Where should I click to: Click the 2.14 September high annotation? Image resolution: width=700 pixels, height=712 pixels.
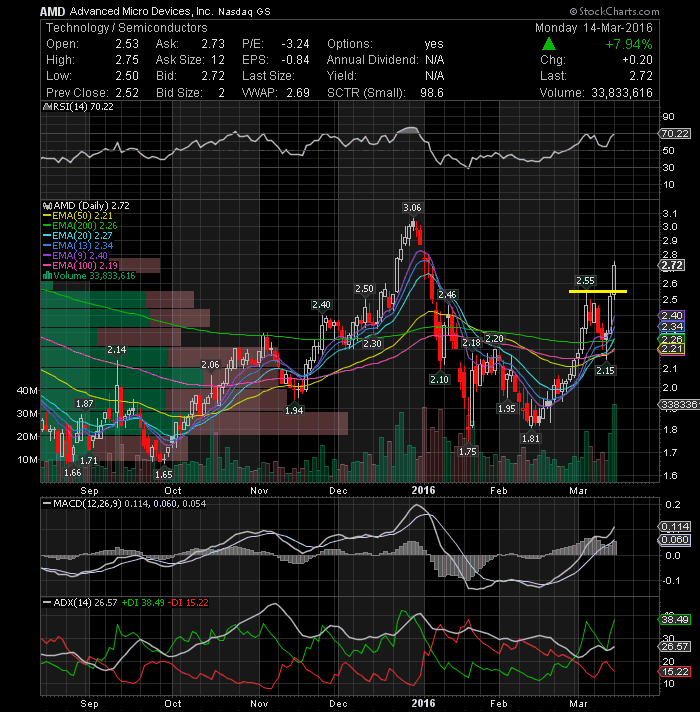click(x=117, y=350)
